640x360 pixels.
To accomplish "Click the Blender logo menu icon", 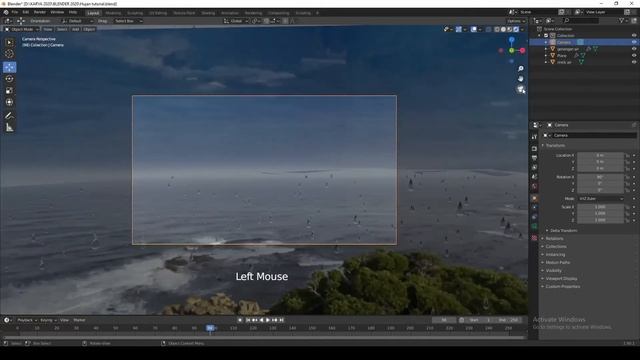I will pos(6,12).
